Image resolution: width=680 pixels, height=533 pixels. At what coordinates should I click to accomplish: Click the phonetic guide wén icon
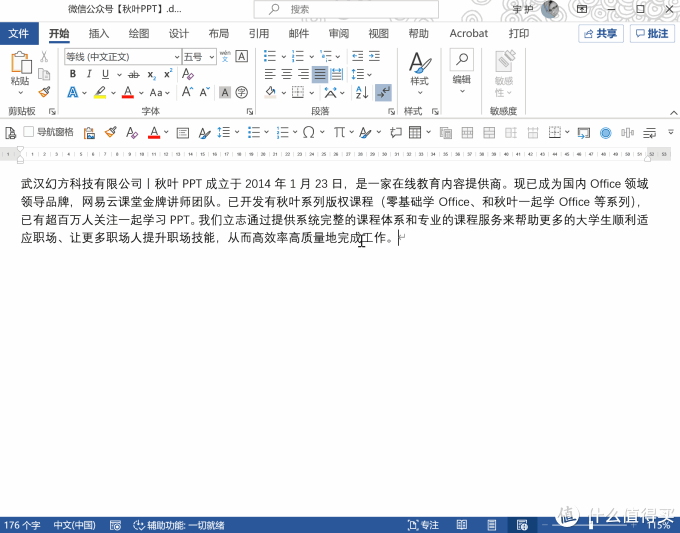pos(225,56)
